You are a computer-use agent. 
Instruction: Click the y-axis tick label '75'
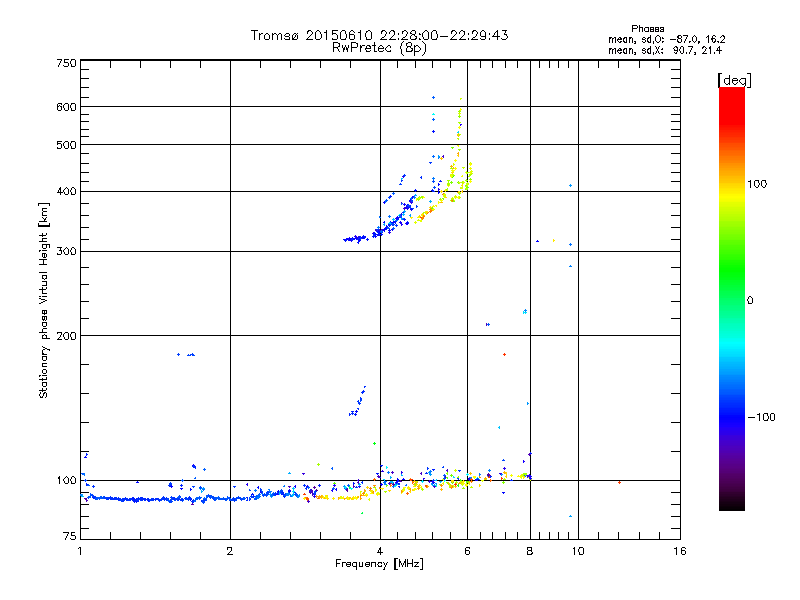pos(70,536)
